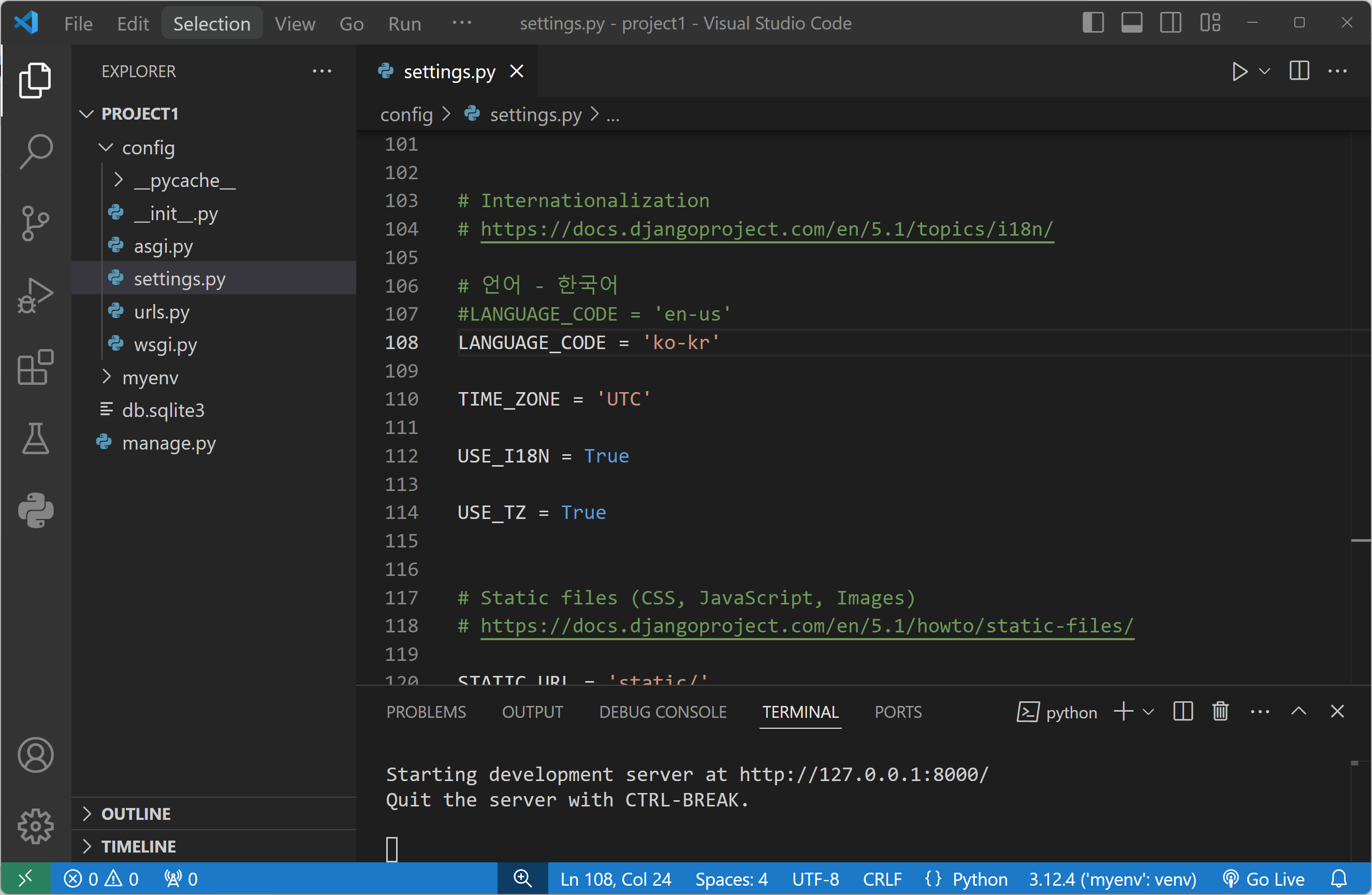The image size is (1372, 895).
Task: Open the i18n docs URL in code
Action: pos(766,229)
